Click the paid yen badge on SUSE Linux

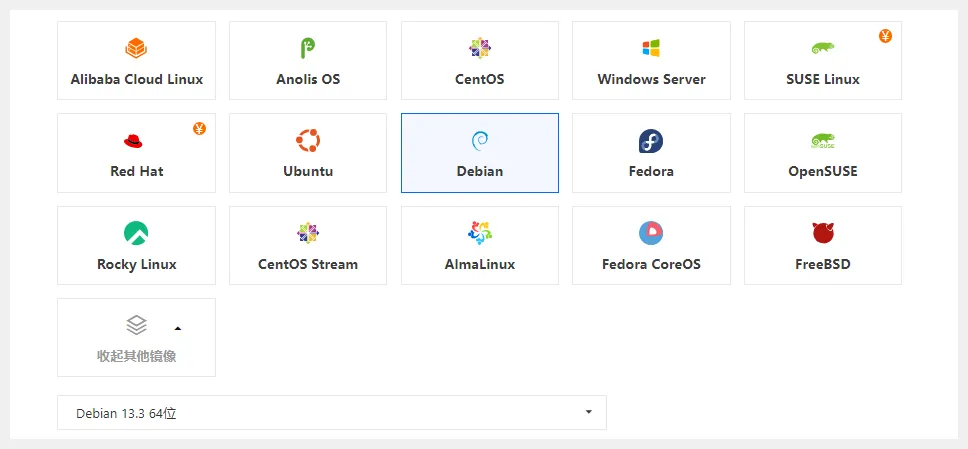pyautogui.click(x=885, y=36)
